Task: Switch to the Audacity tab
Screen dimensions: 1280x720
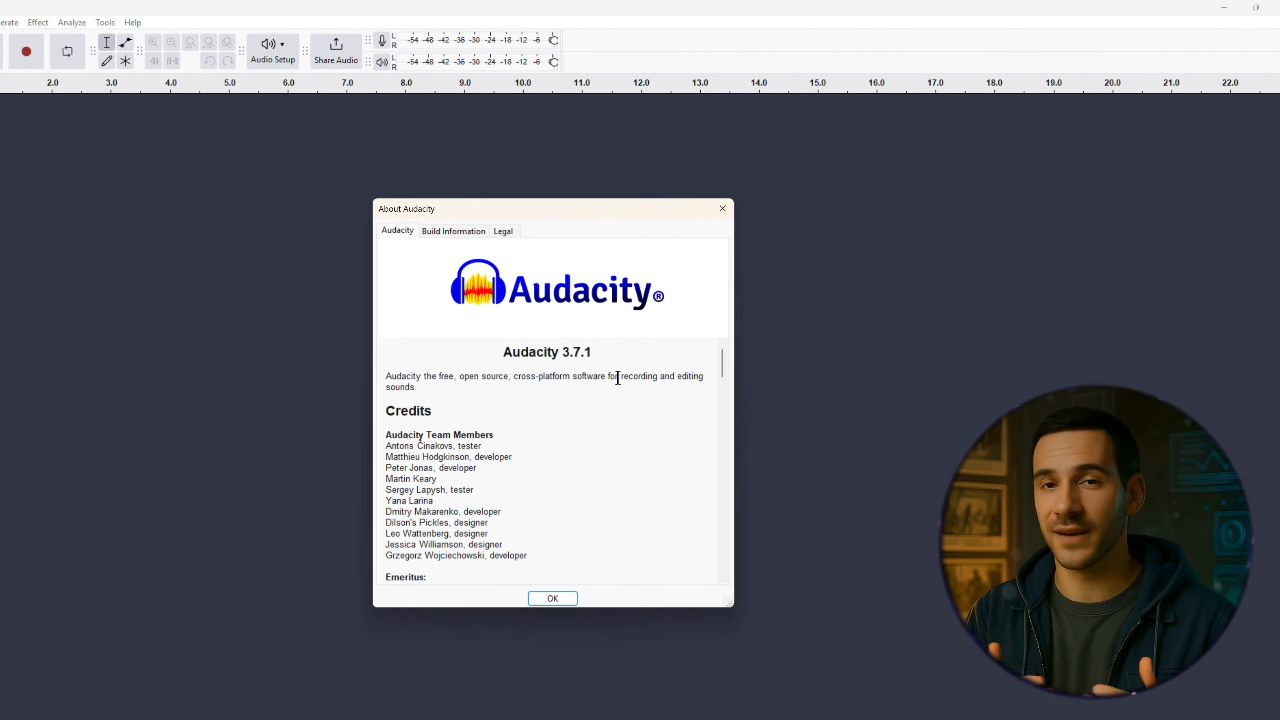Action: click(397, 230)
